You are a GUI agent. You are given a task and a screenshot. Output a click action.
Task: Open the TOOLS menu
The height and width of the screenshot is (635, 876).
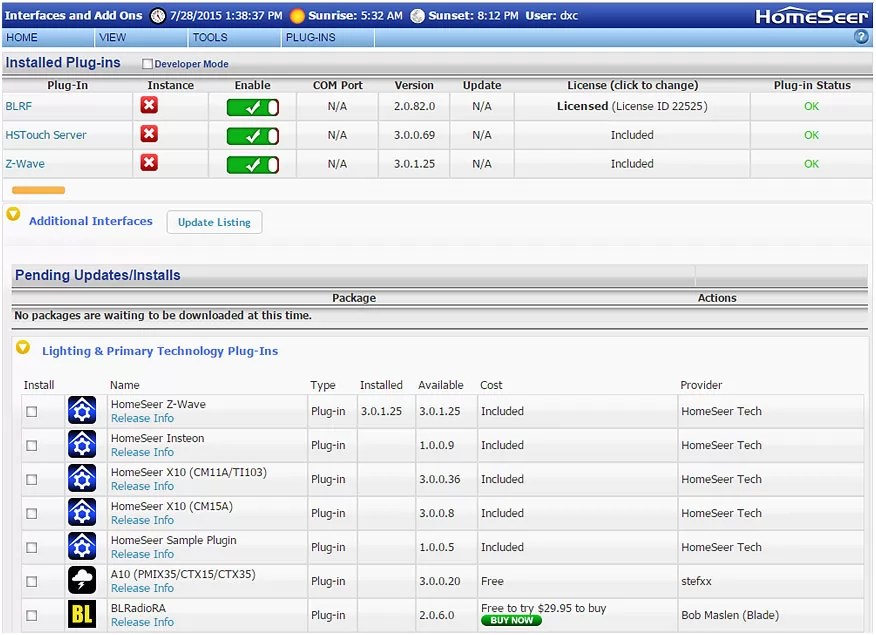point(208,37)
